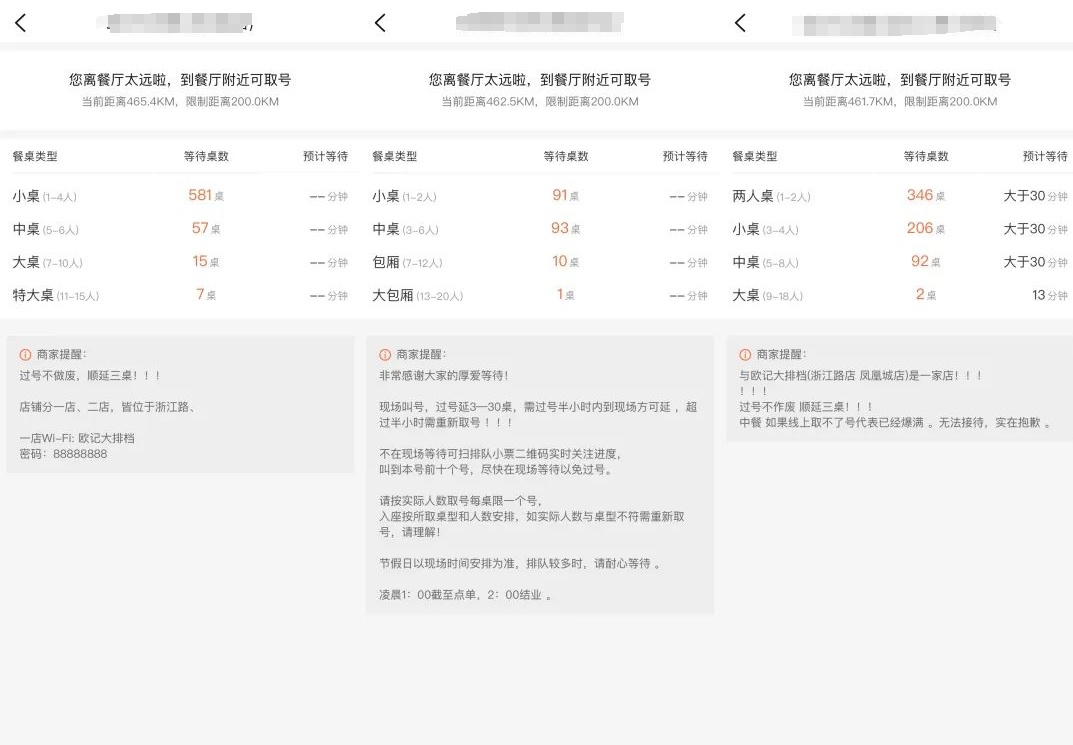Click the 商家提醒 info icon above 非常感谢大家的厚爱等待

(385, 354)
